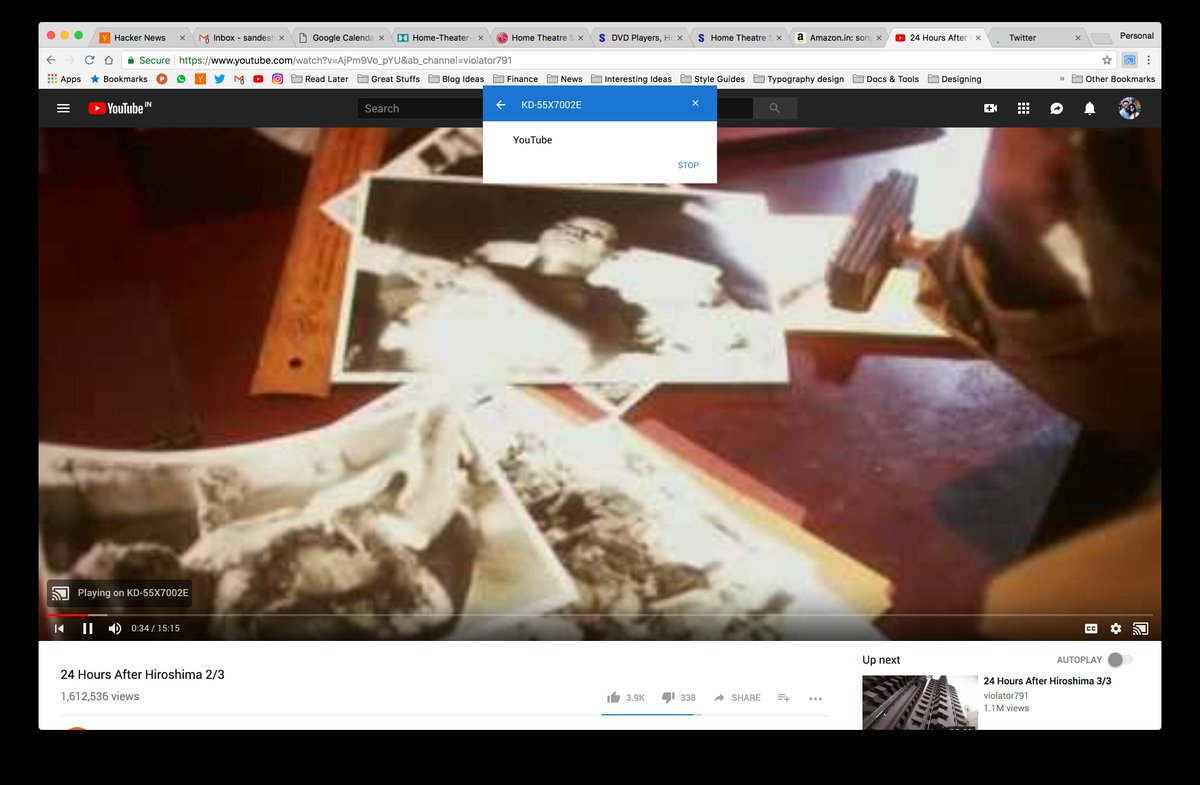Open the Twitter bookmark icon

tap(220, 79)
